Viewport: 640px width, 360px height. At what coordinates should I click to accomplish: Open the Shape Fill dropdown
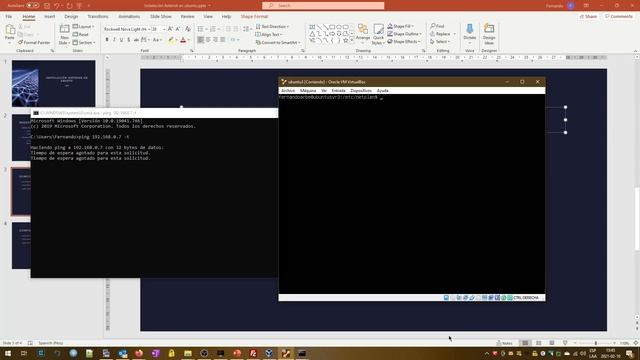(x=400, y=26)
